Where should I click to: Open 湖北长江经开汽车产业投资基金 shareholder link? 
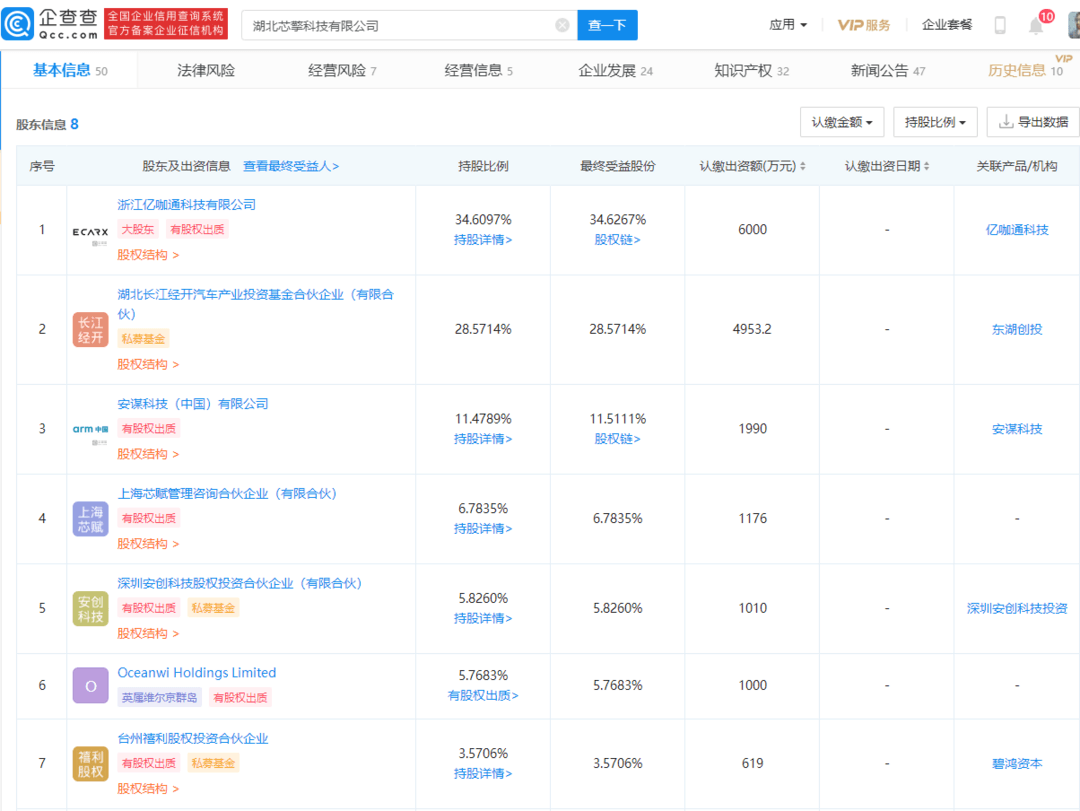(x=256, y=304)
